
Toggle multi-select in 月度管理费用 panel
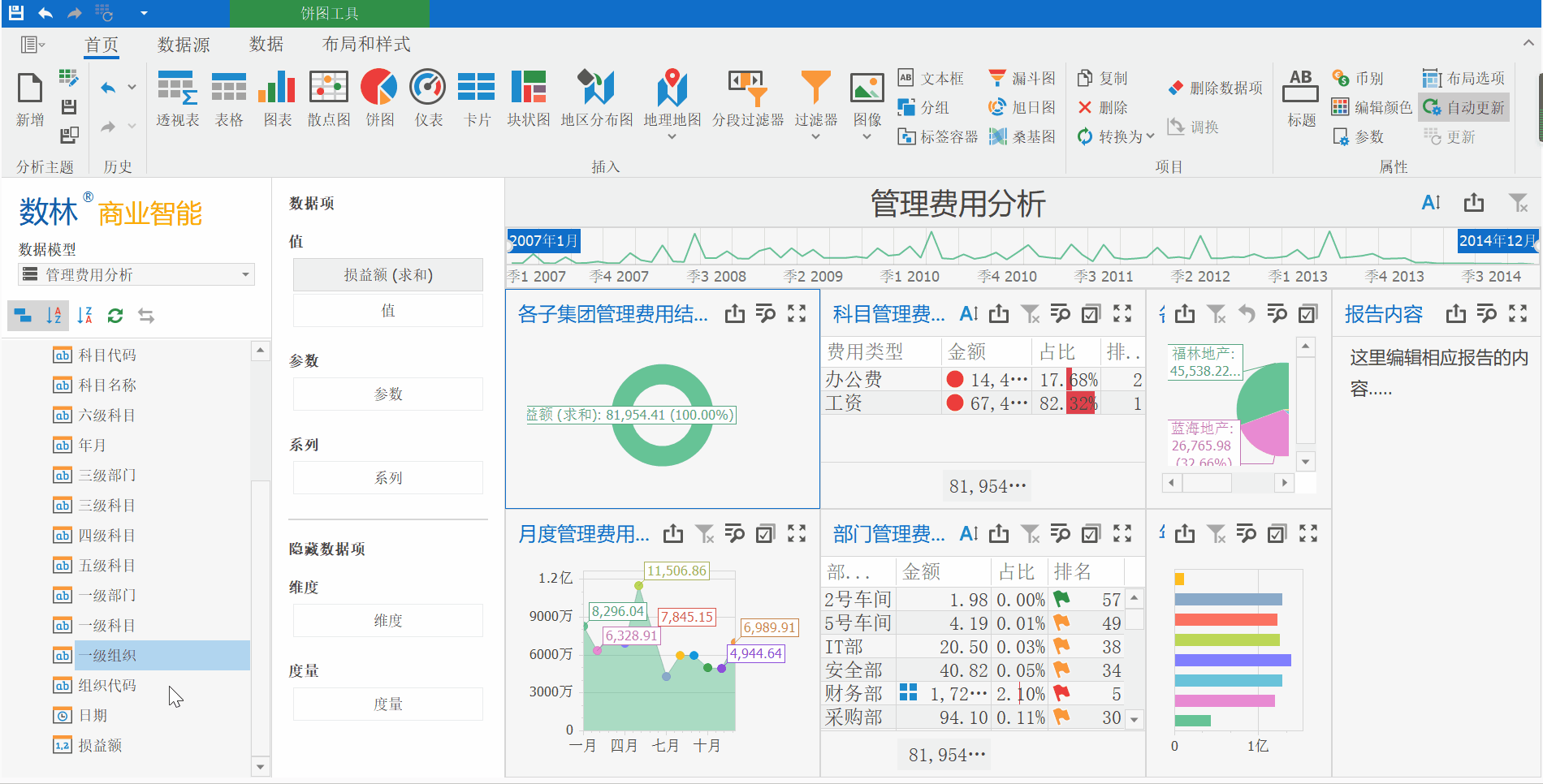point(765,533)
